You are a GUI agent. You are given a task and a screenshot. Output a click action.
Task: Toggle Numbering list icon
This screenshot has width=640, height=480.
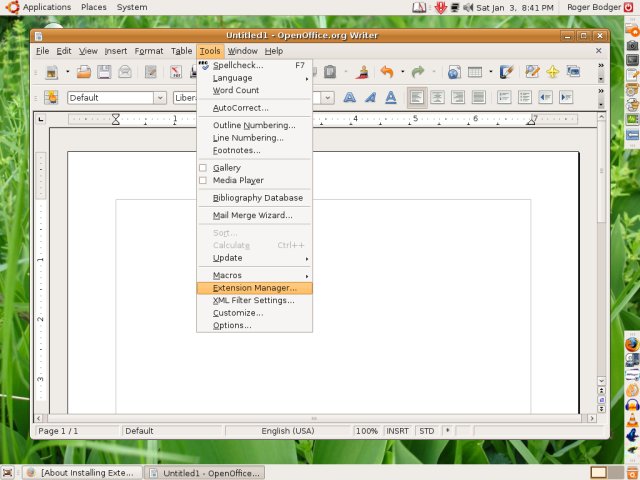(x=504, y=98)
